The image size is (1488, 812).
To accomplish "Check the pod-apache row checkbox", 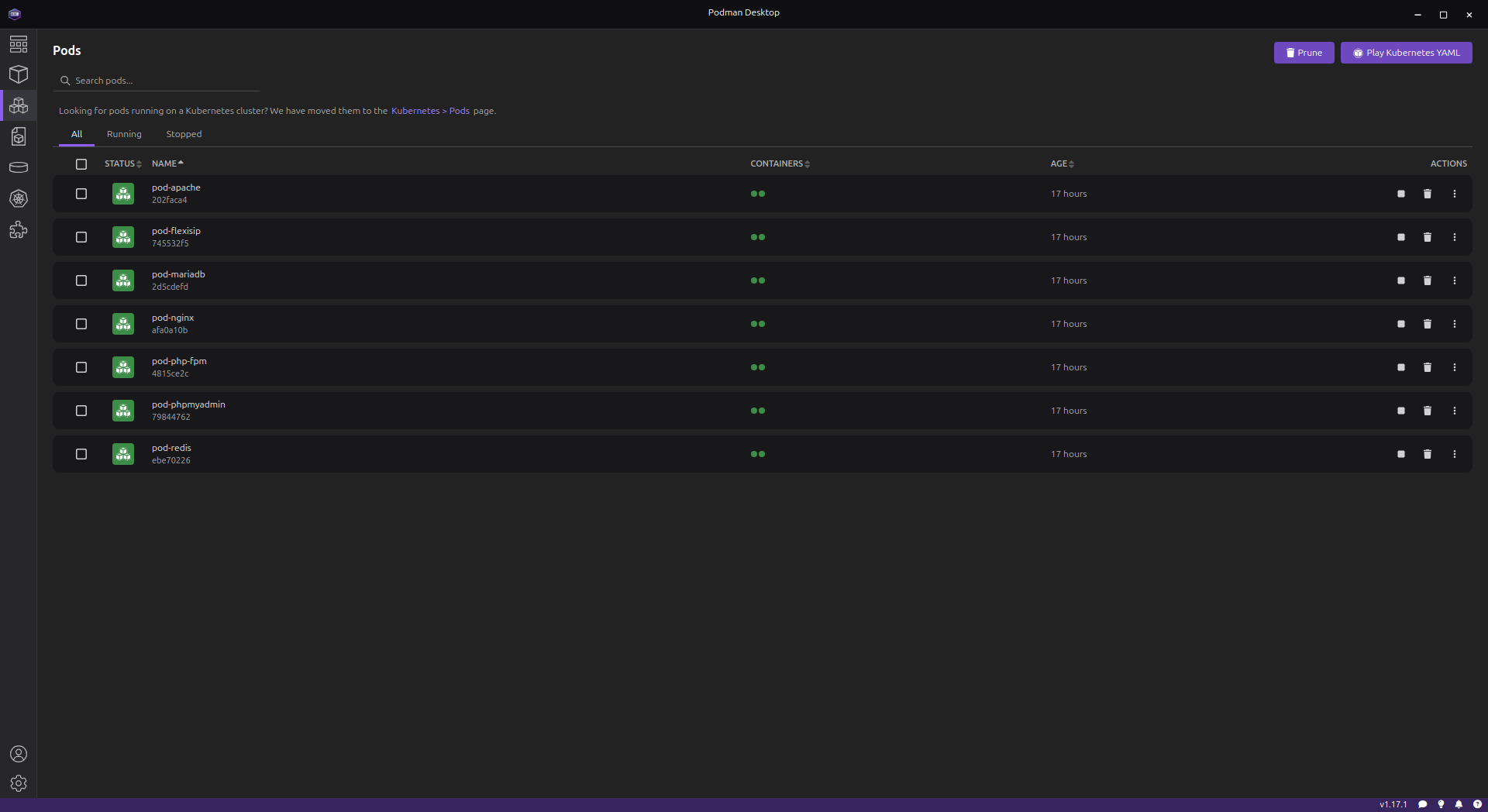I will 81,194.
